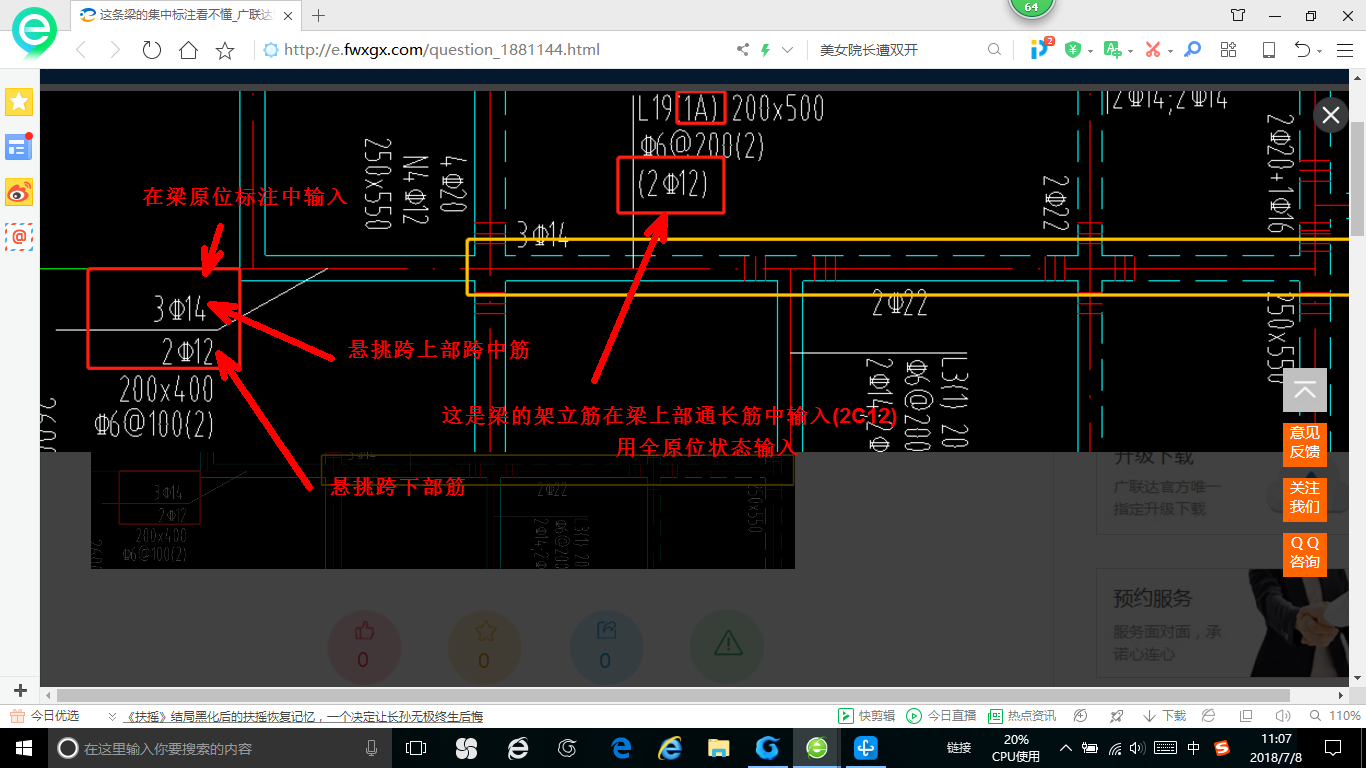
Task: Expand the address bar dropdown arrow
Action: pos(788,50)
